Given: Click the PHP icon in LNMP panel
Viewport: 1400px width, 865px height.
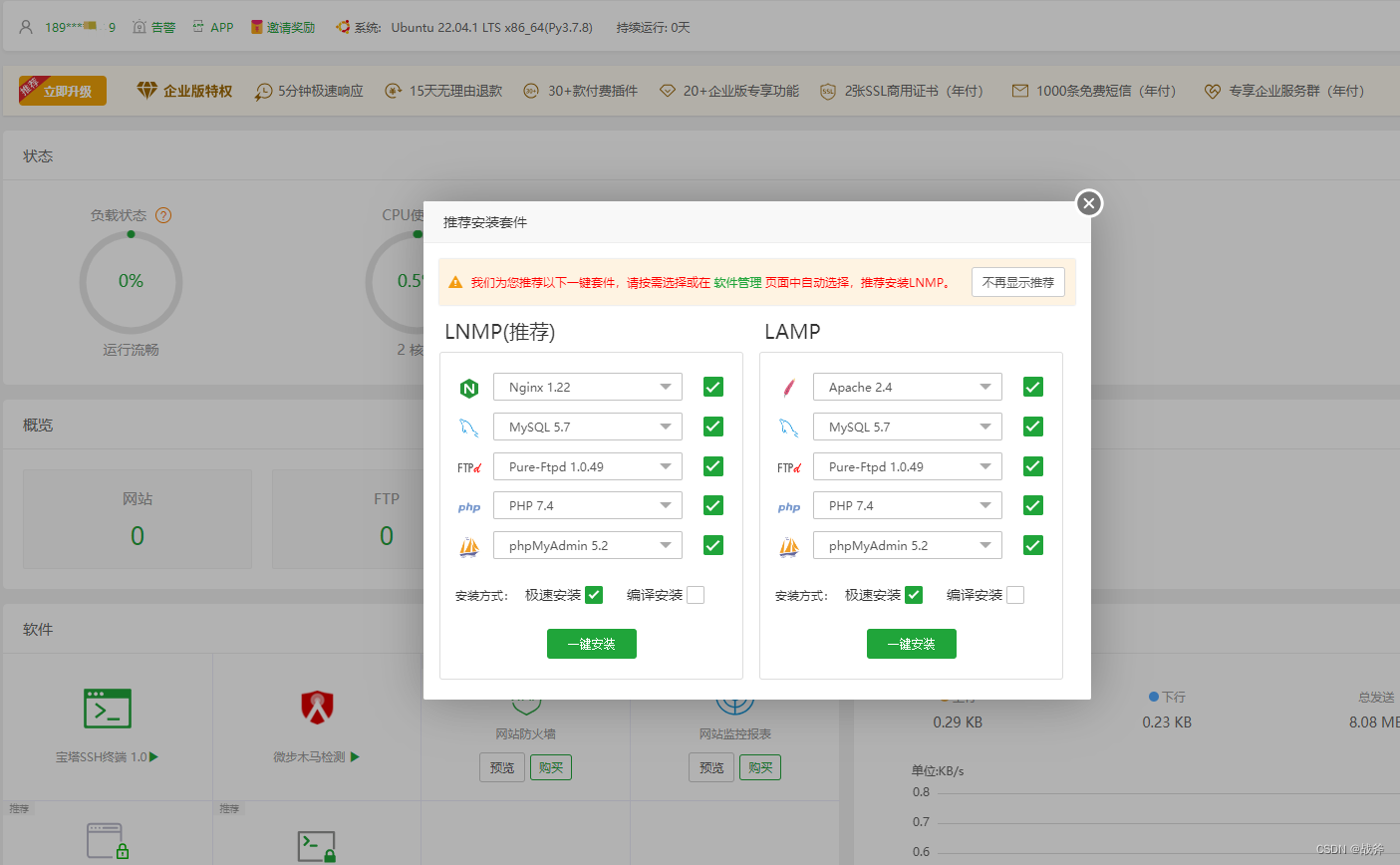Looking at the screenshot, I should pyautogui.click(x=469, y=507).
